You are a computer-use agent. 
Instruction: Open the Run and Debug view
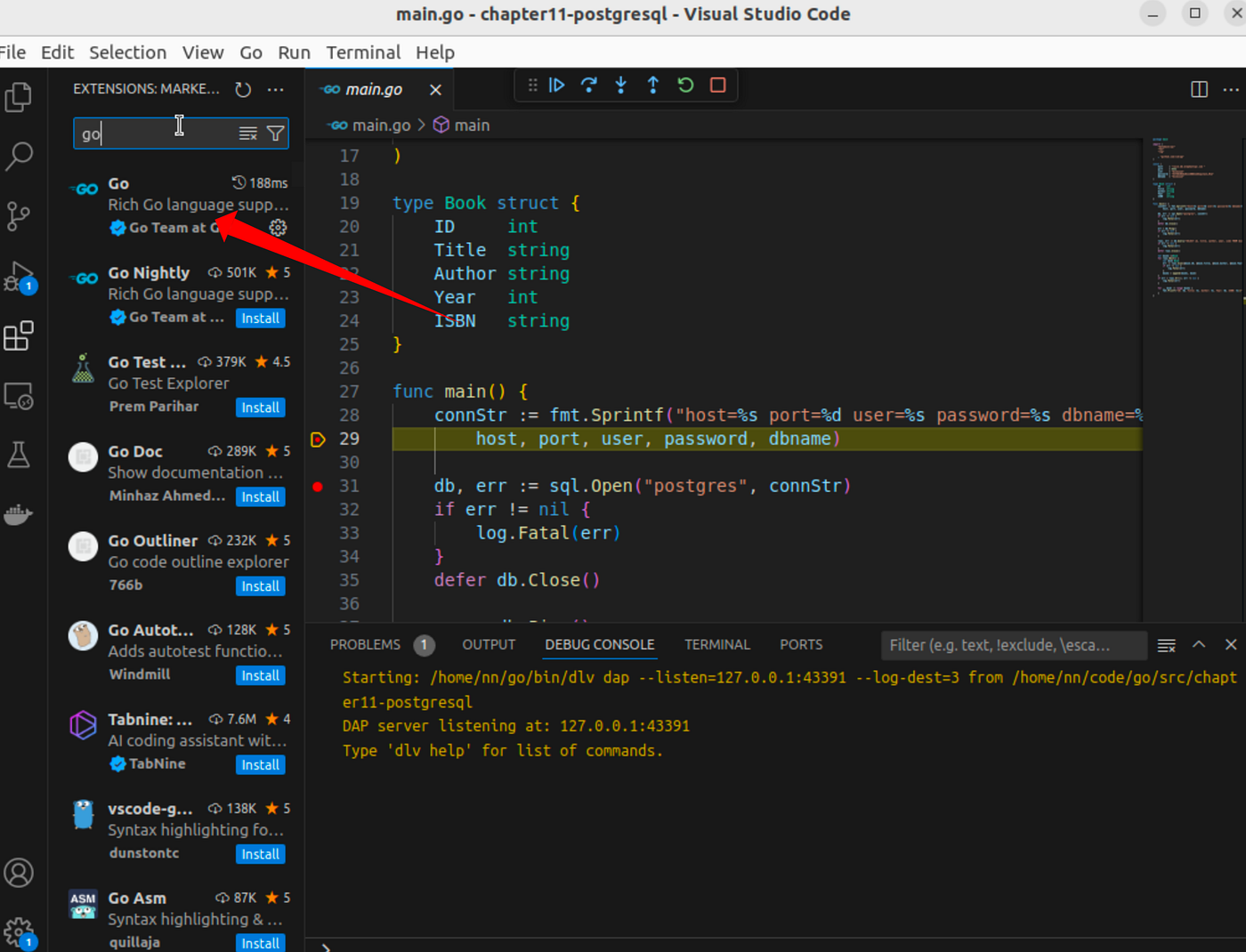[19, 277]
